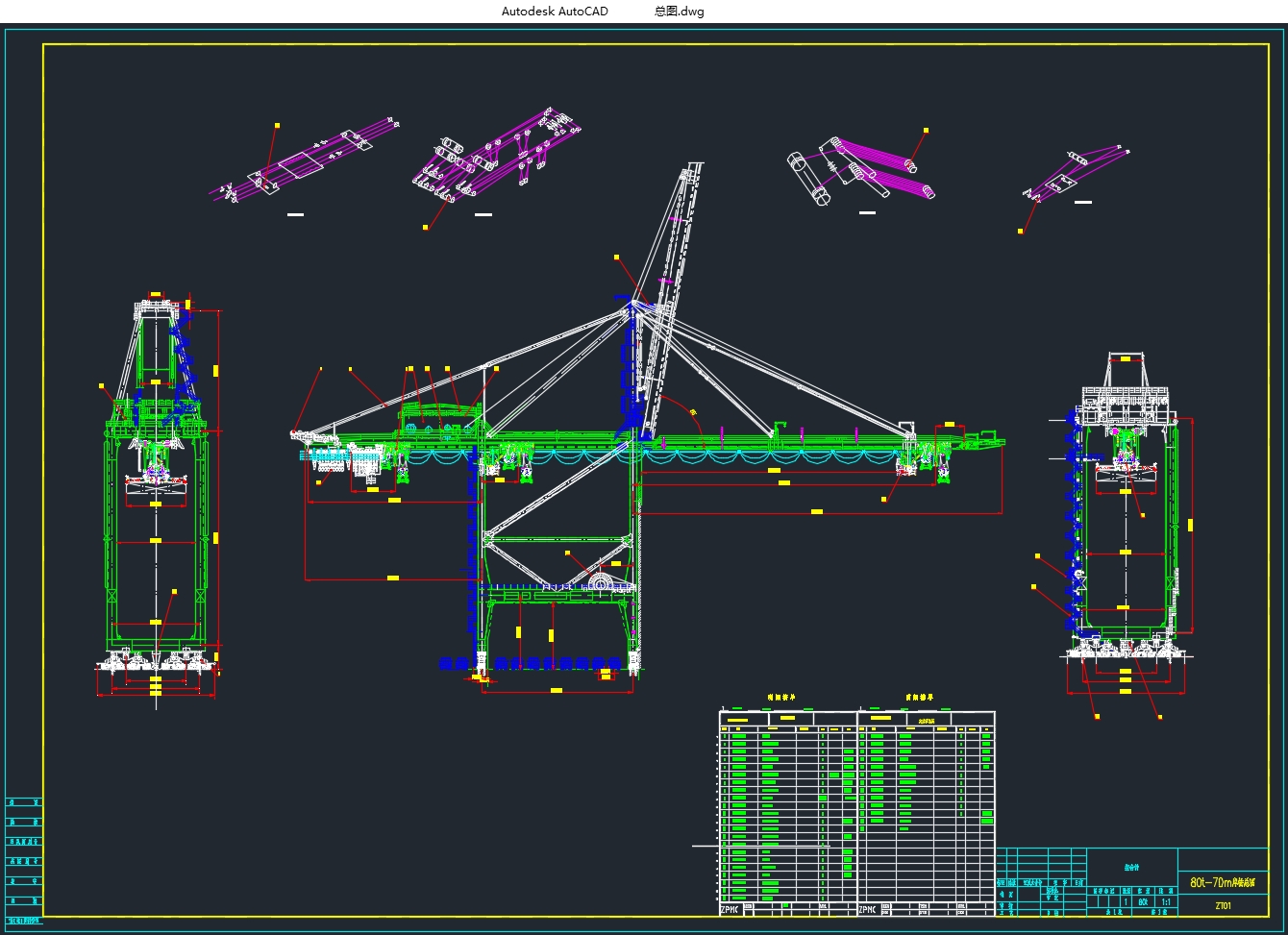Click the callout marker above leftmost rope diagram
The width and height of the screenshot is (1288, 935).
278,126
